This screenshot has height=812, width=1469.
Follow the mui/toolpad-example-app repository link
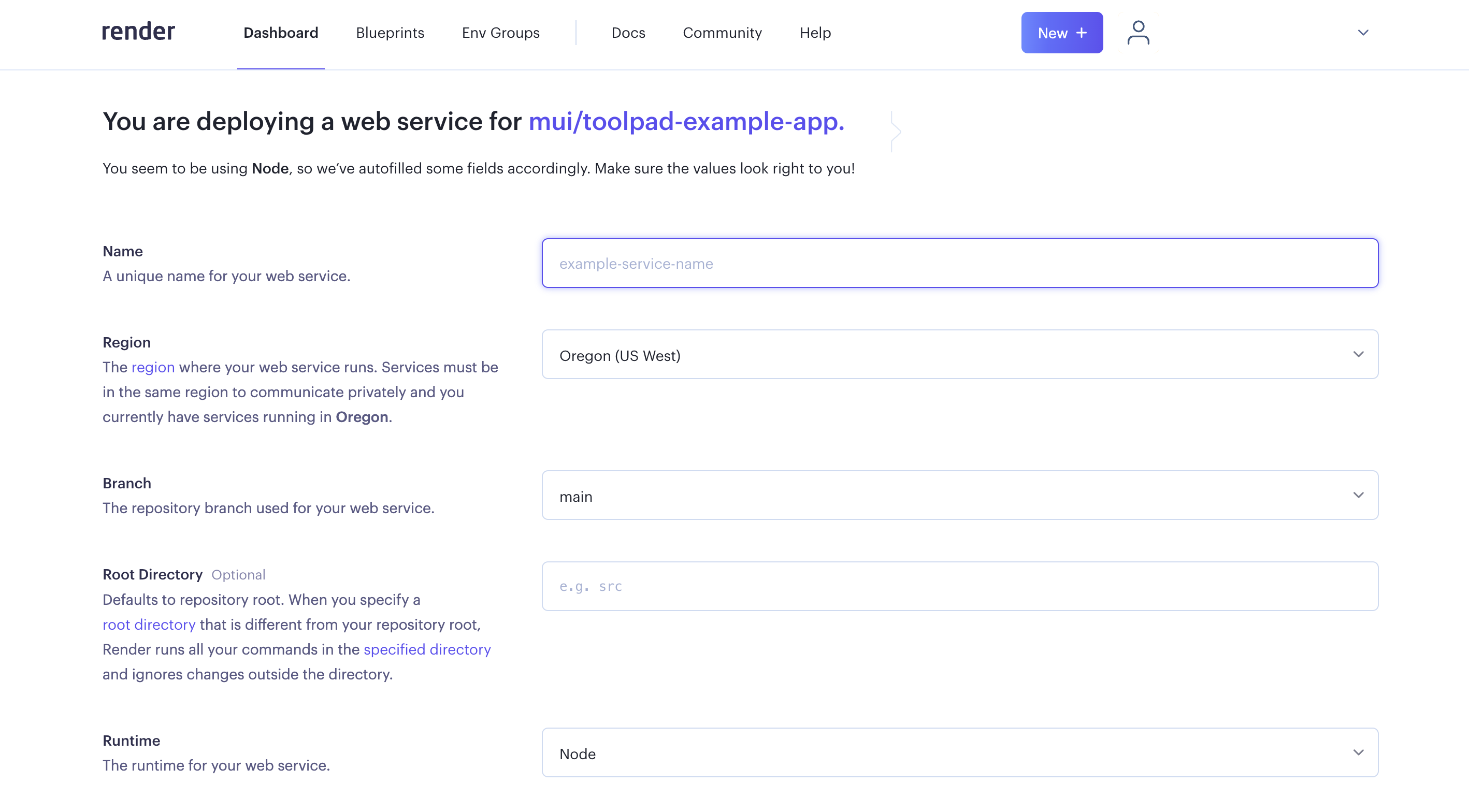click(685, 122)
